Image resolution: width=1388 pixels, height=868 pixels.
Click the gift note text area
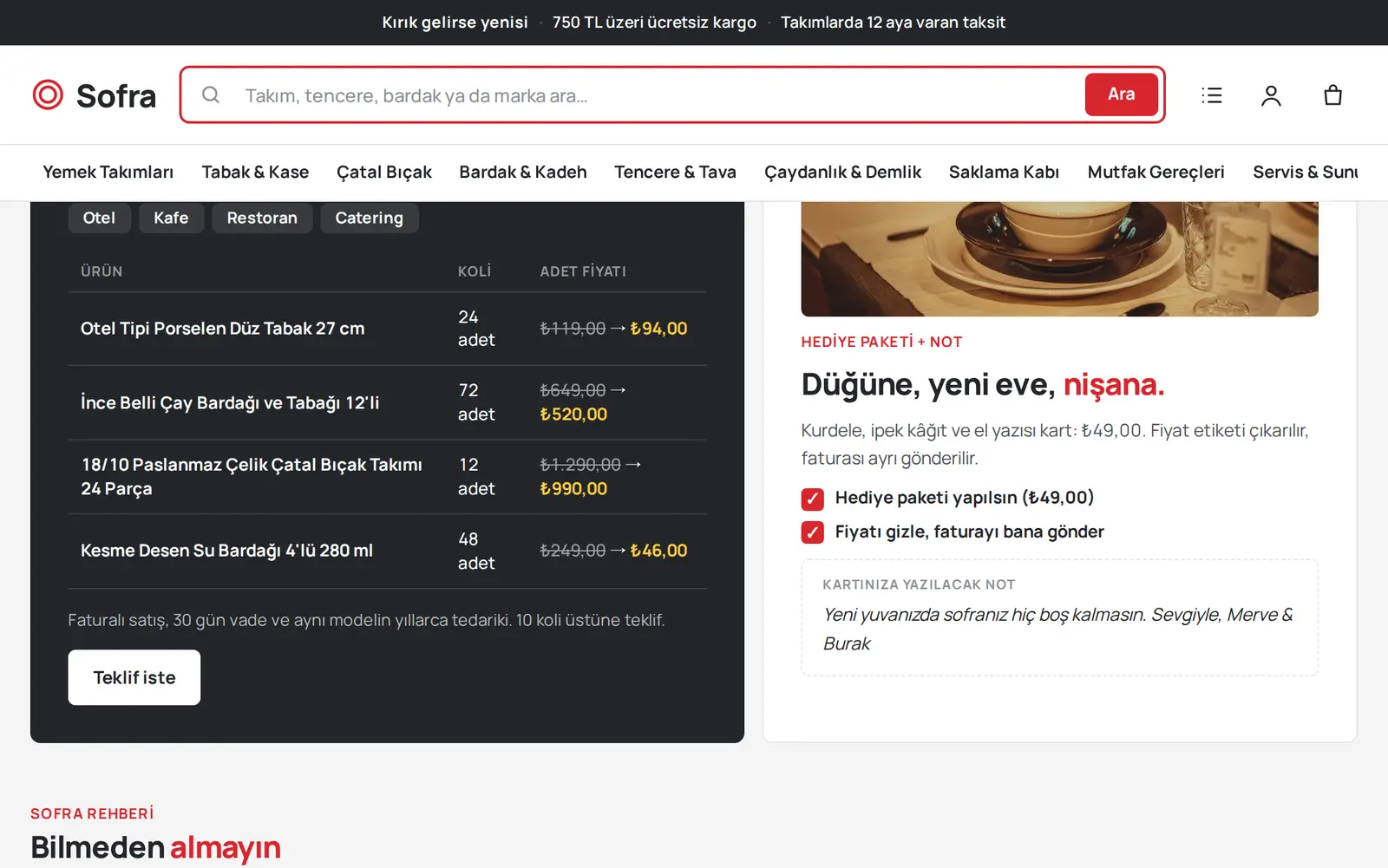tap(1059, 617)
